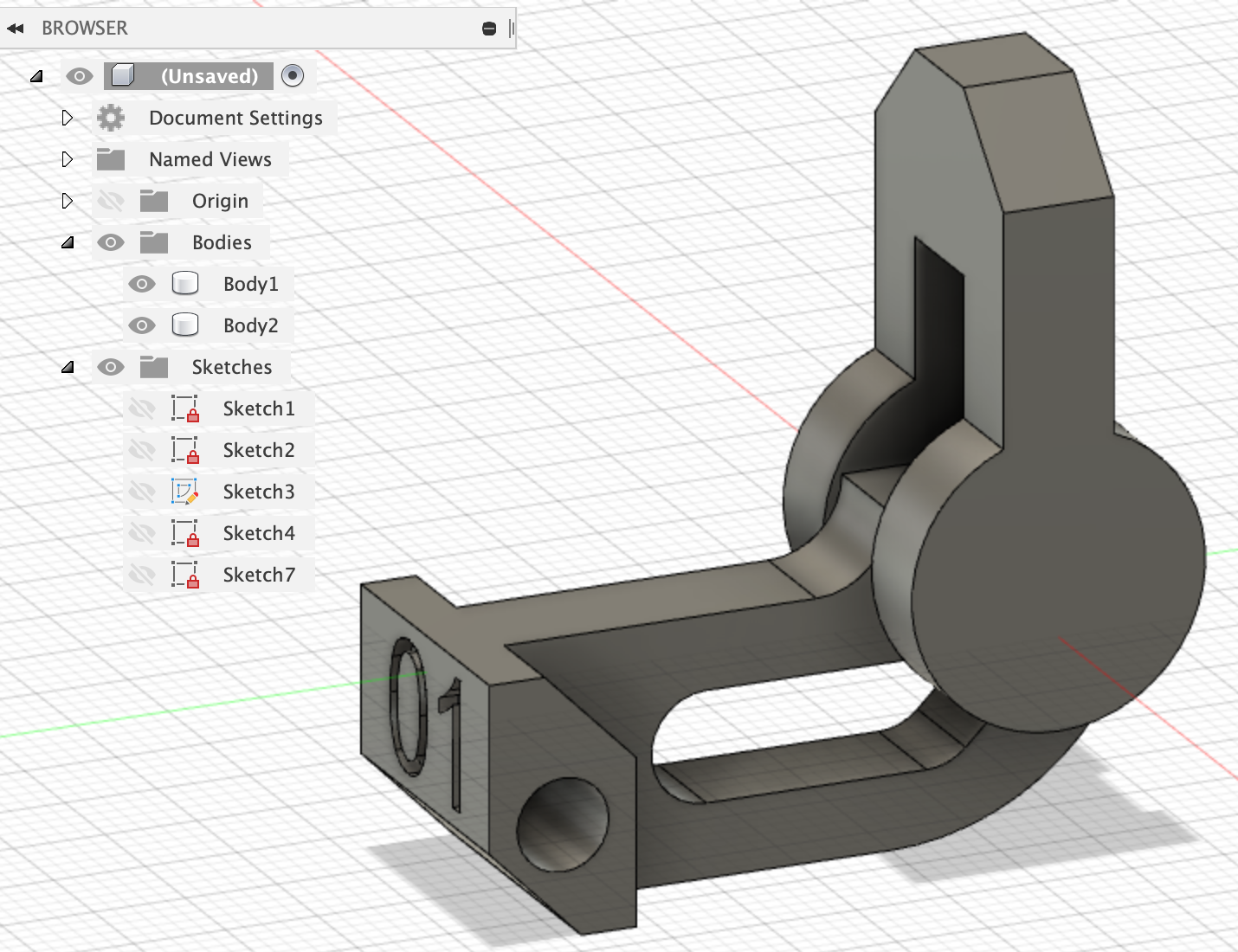Screen dimensions: 1238x952
Task: Click the Browser panel minimize circle icon
Action: (x=489, y=29)
